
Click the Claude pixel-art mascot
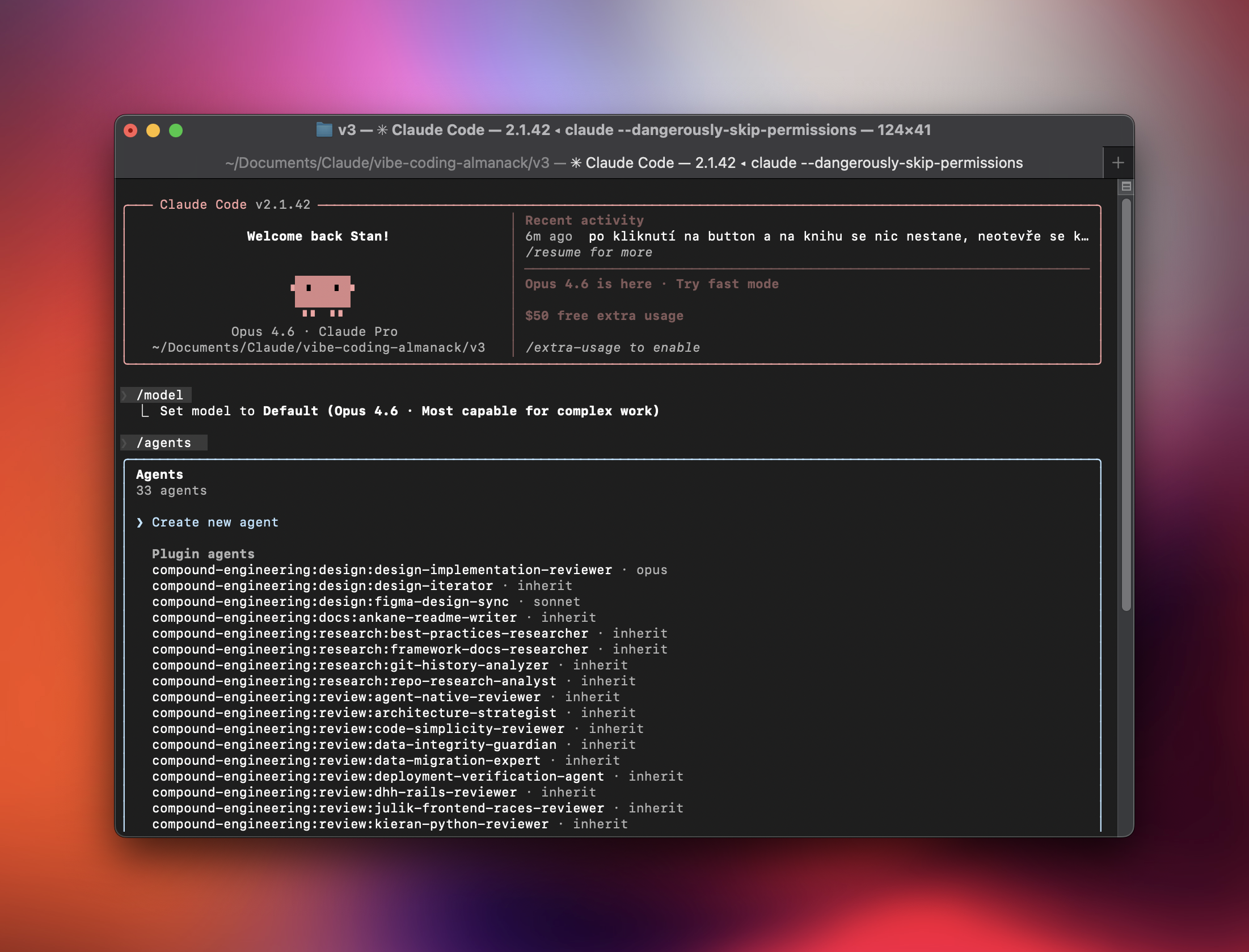point(322,295)
